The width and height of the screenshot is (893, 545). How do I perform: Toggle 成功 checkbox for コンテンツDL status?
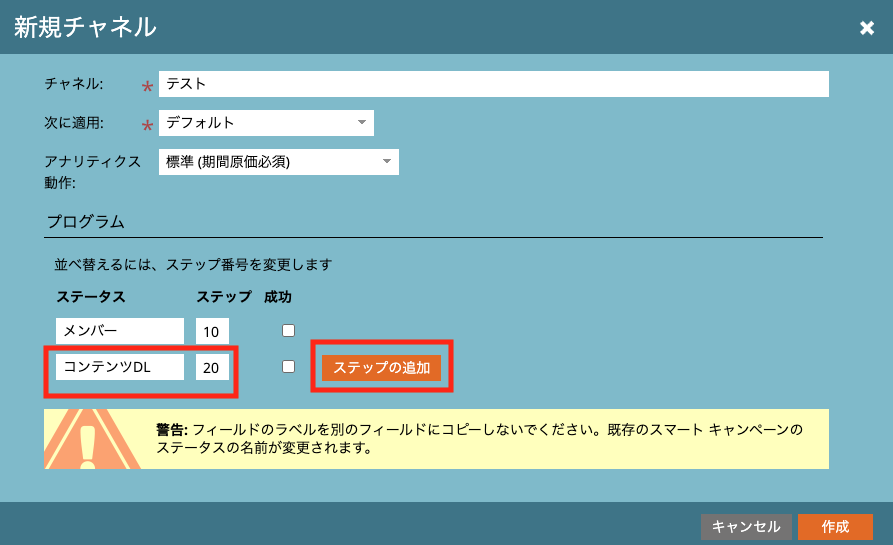pyautogui.click(x=288, y=366)
